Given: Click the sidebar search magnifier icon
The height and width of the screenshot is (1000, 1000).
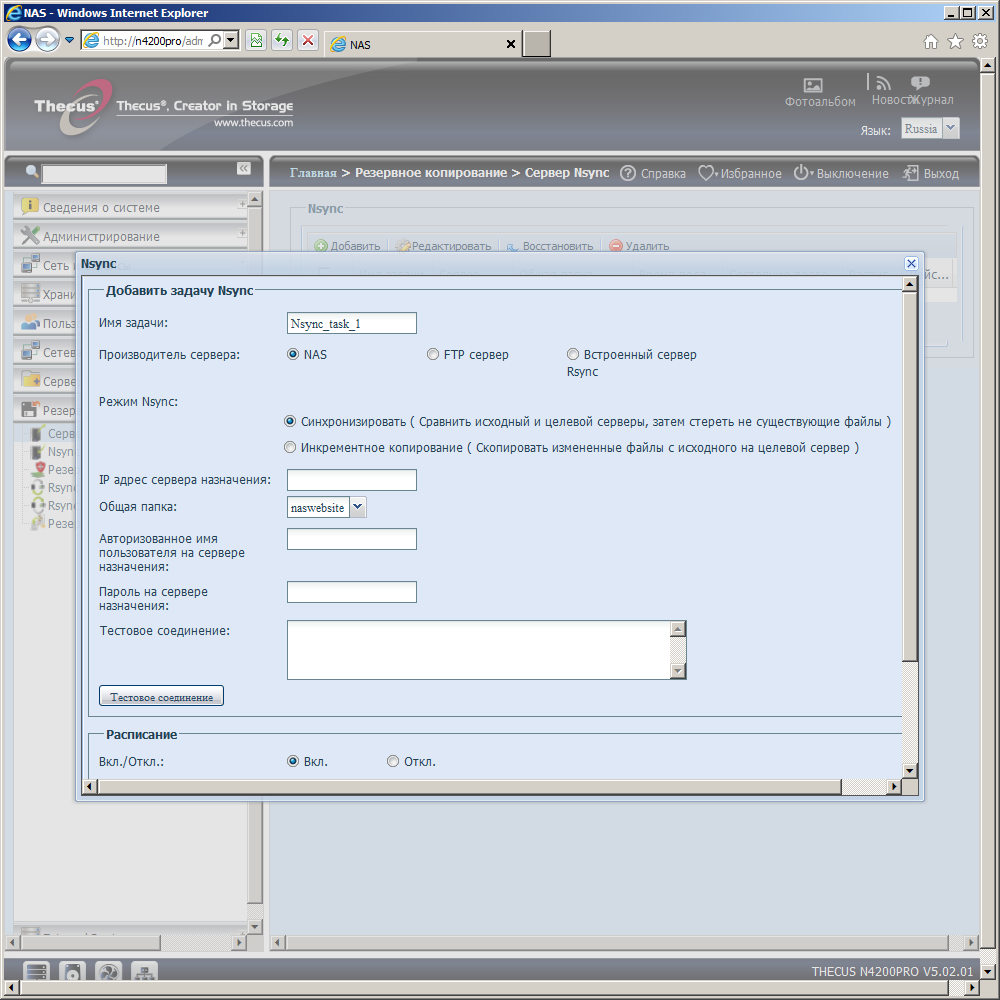Looking at the screenshot, I should pyautogui.click(x=32, y=171).
